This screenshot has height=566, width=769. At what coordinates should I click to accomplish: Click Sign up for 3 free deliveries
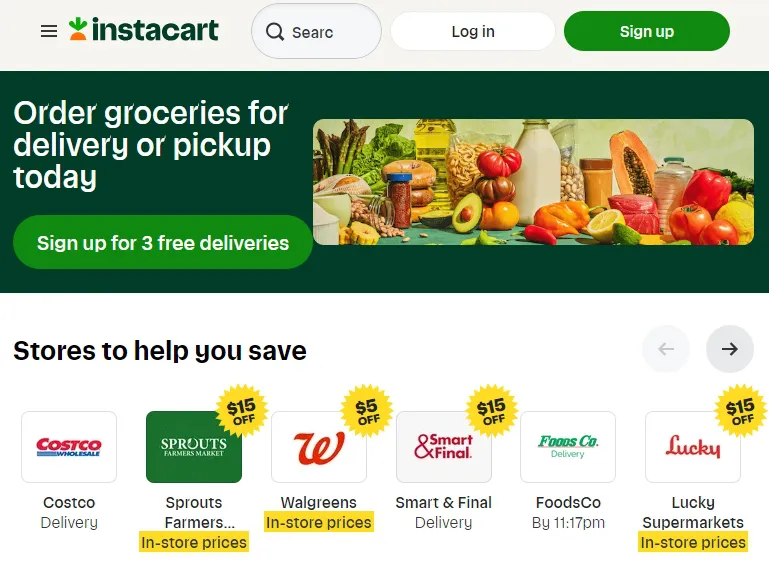pos(163,242)
